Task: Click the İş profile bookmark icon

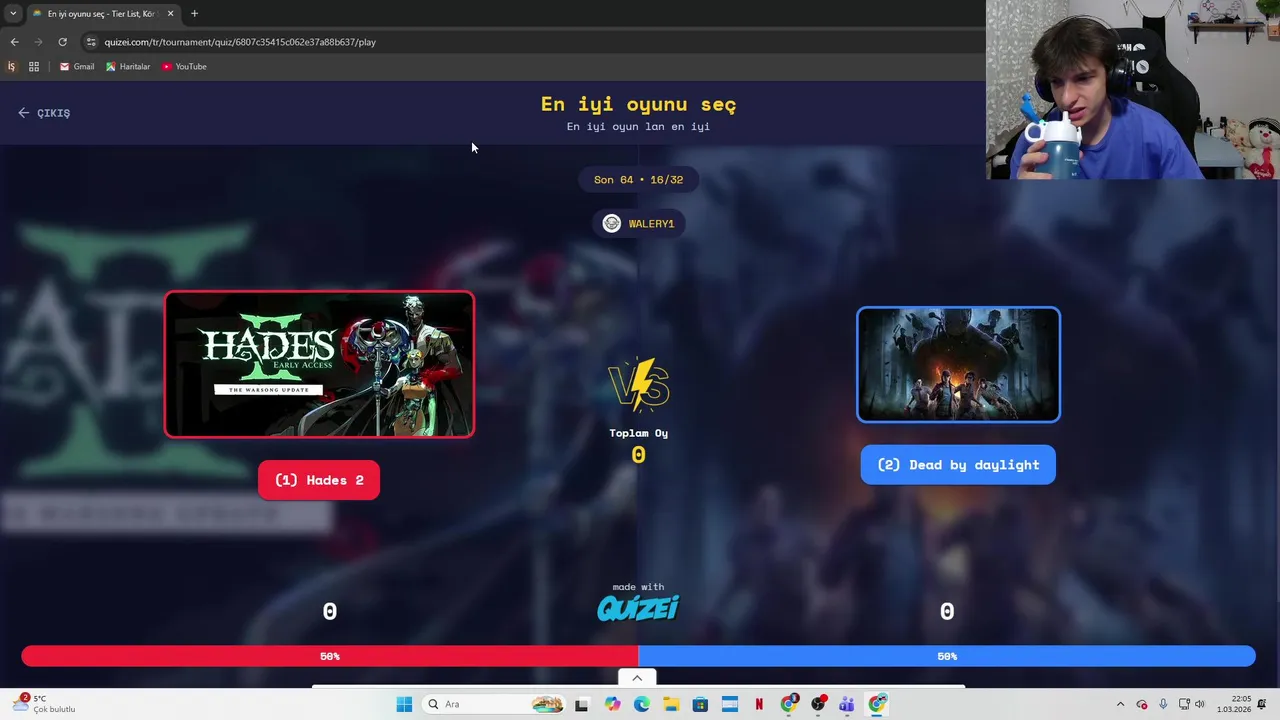Action: pos(12,67)
